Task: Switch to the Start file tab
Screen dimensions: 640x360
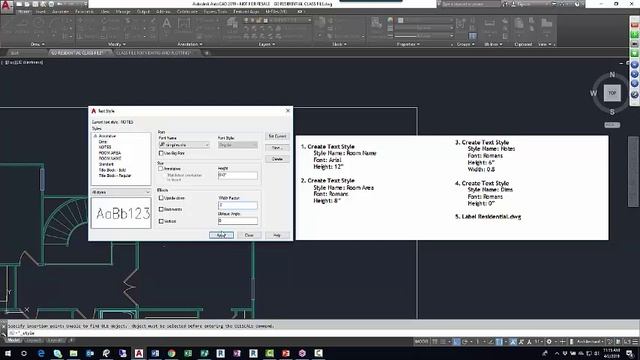Action: pyautogui.click(x=15, y=53)
